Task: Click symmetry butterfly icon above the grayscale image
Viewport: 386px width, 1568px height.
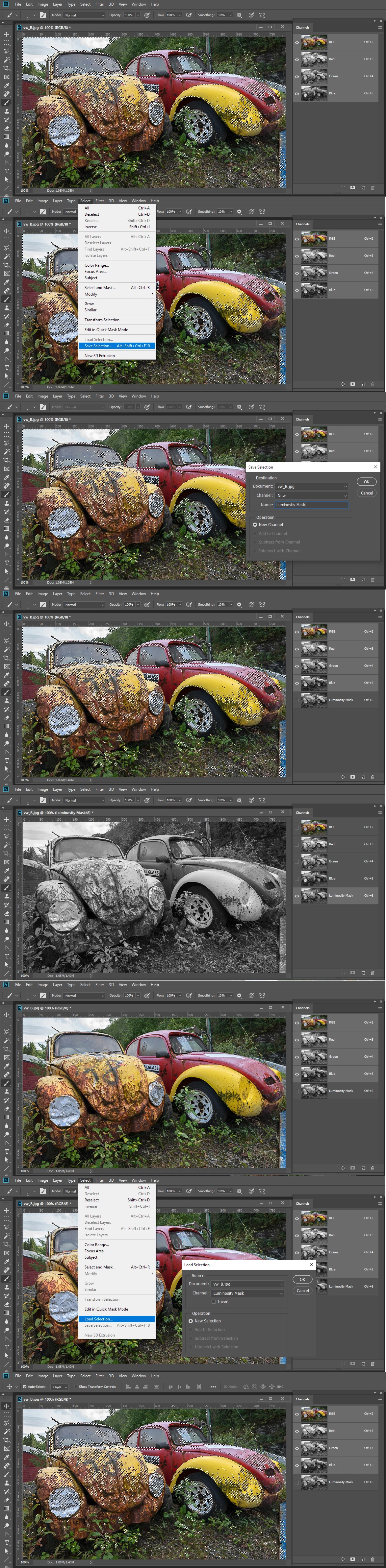Action: click(262, 800)
